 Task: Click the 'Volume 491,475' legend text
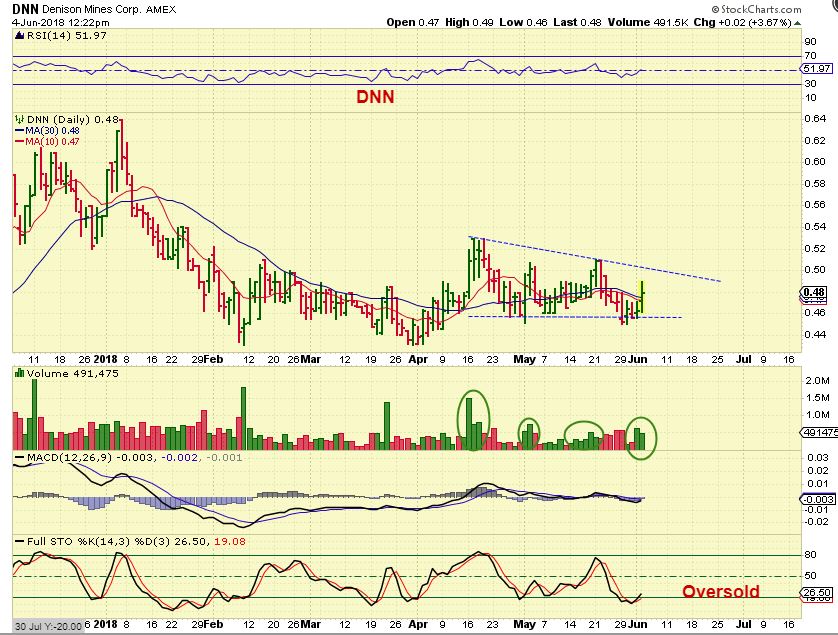[x=73, y=374]
